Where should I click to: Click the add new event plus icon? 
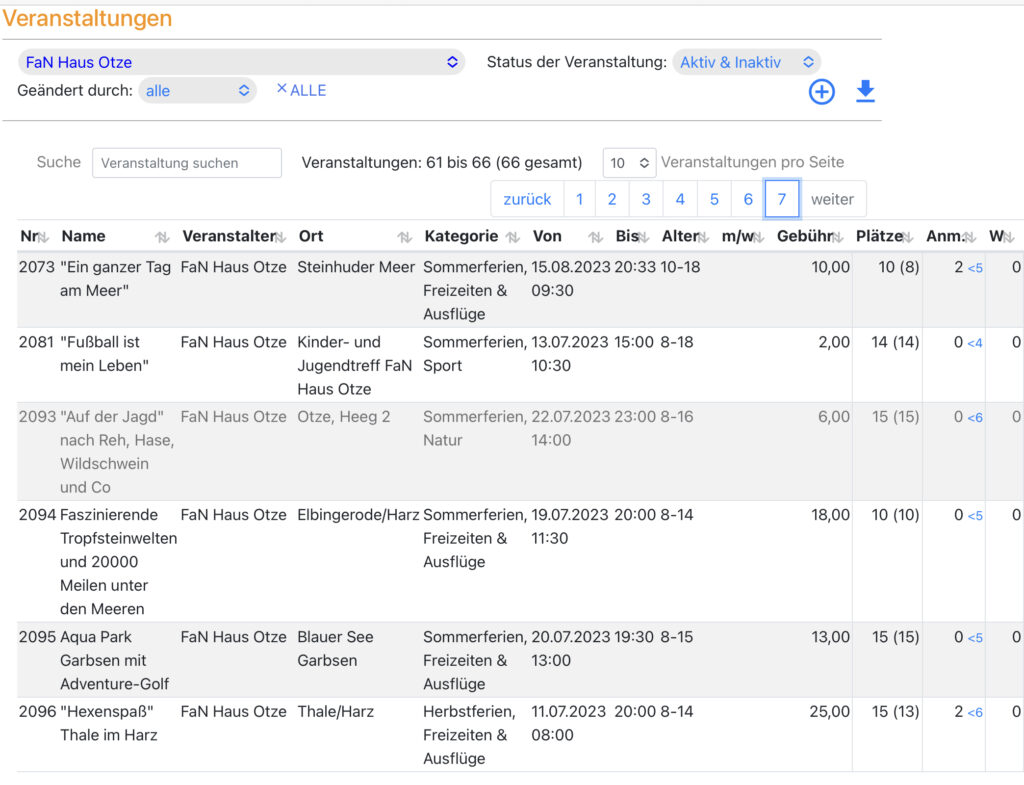822,92
